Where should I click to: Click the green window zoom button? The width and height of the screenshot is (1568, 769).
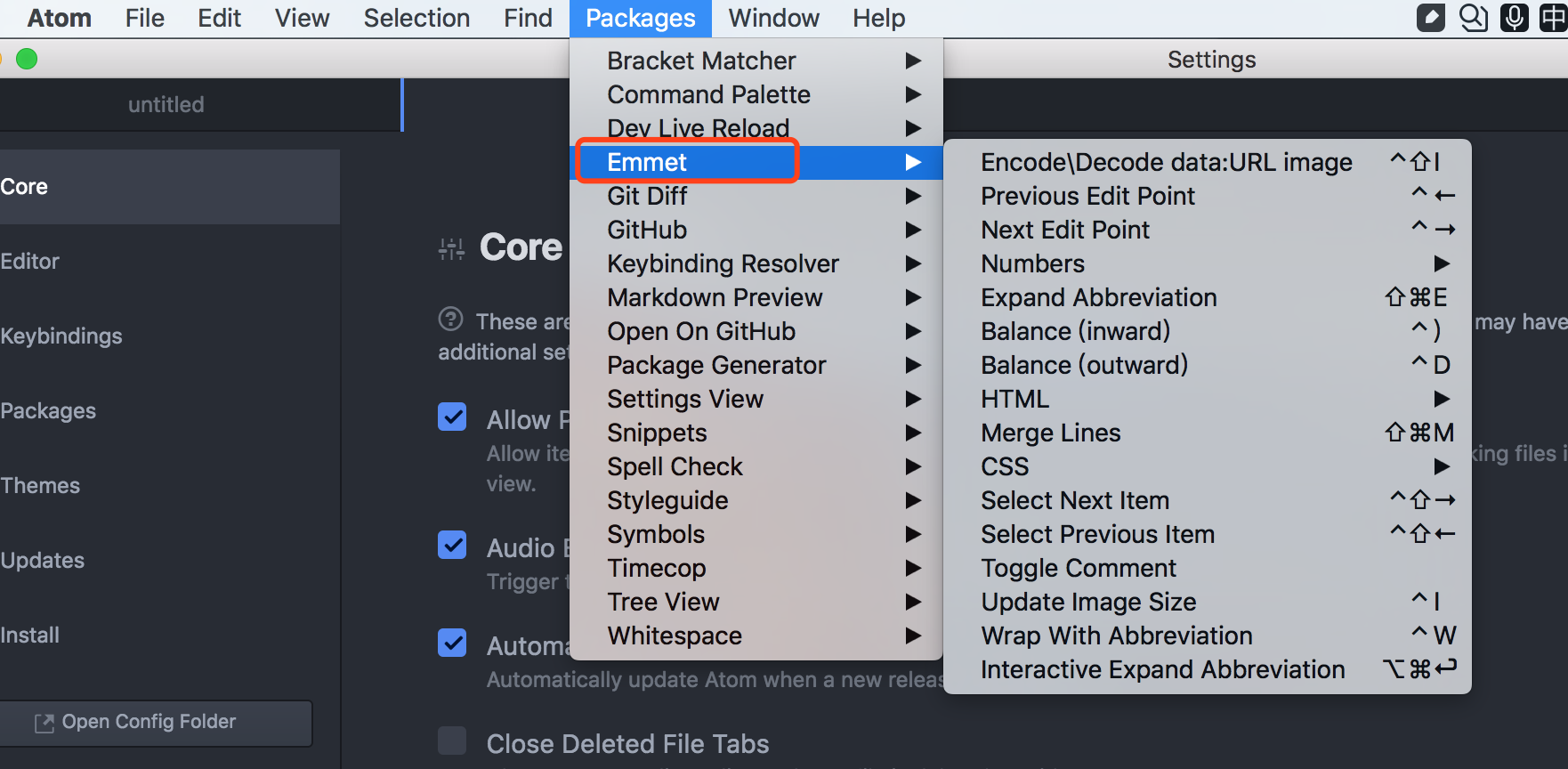[27, 60]
